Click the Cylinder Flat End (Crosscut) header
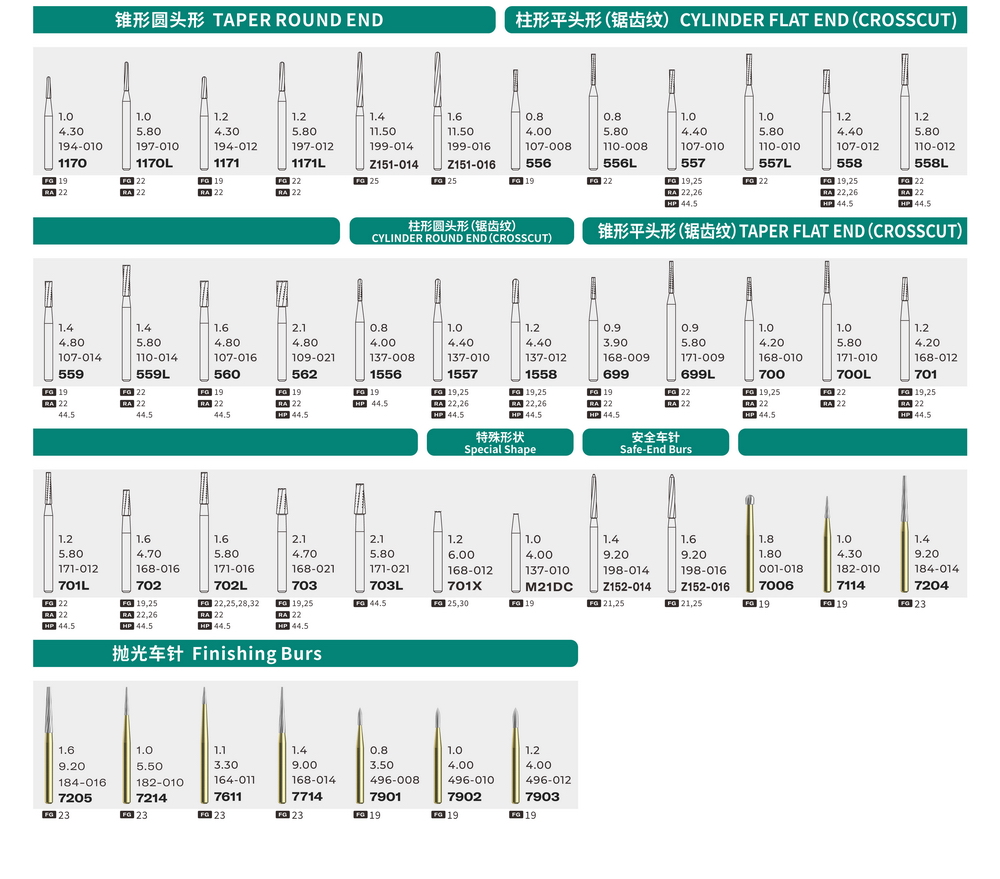Screen dimensions: 1000x879 [735, 20]
